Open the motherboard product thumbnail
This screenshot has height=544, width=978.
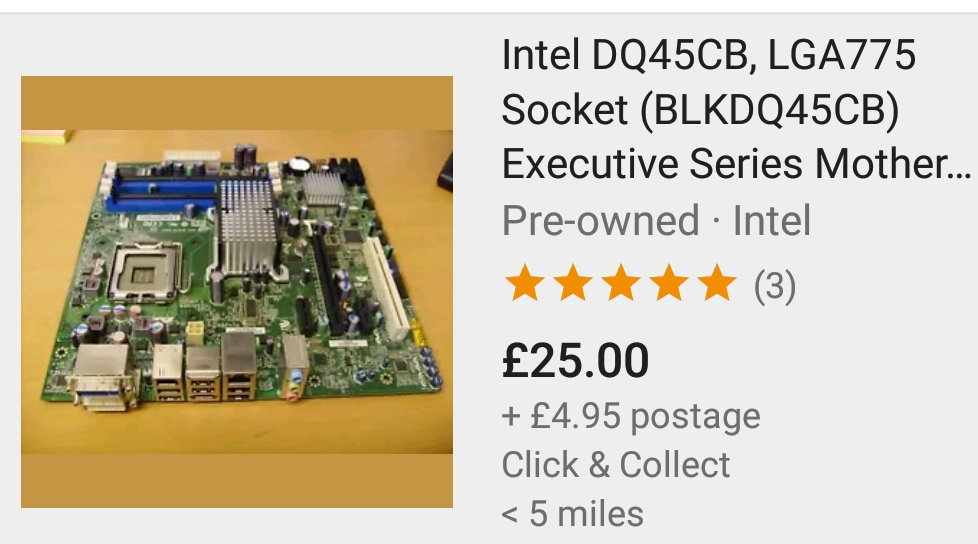pyautogui.click(x=237, y=291)
